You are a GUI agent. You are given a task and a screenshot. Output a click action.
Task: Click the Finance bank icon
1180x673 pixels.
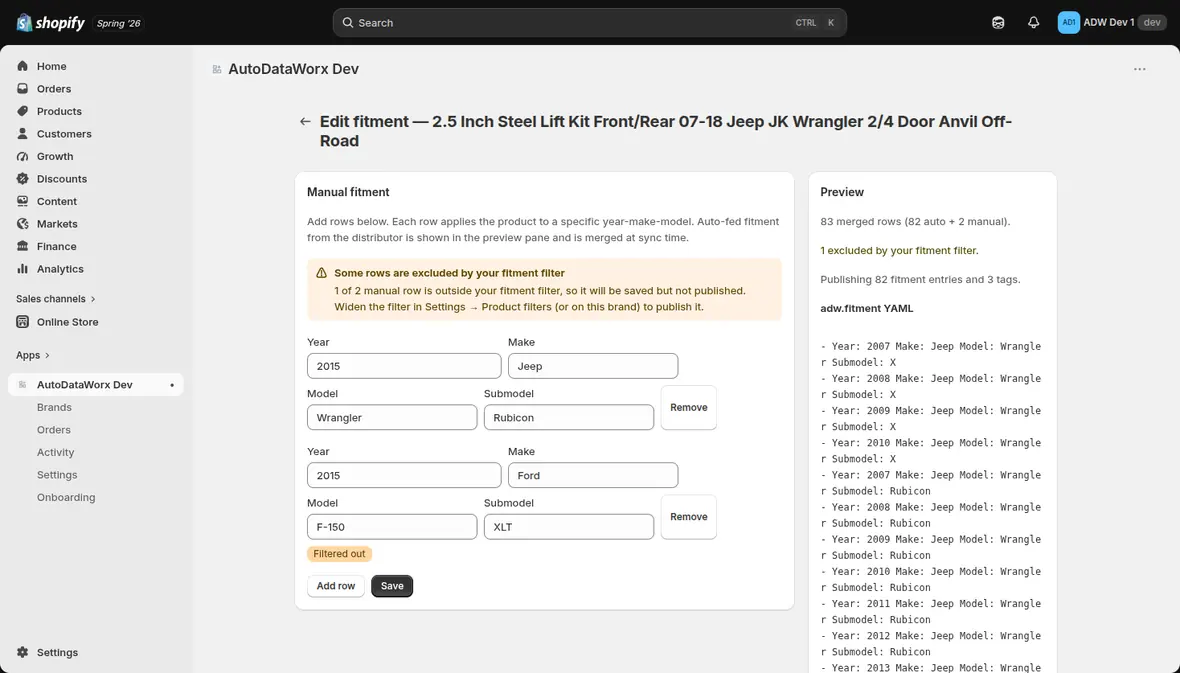[23, 247]
